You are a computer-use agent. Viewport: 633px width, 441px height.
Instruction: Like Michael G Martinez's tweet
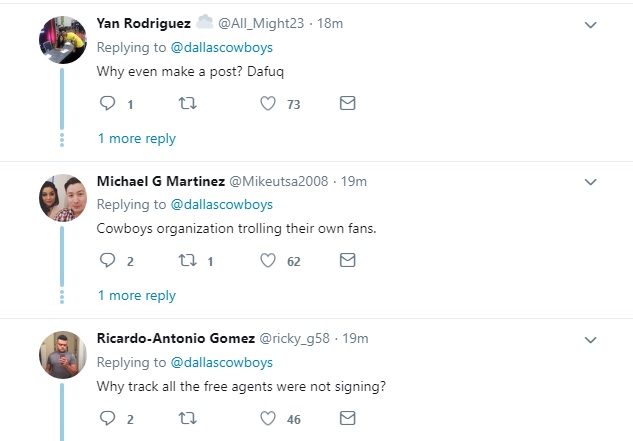click(268, 260)
